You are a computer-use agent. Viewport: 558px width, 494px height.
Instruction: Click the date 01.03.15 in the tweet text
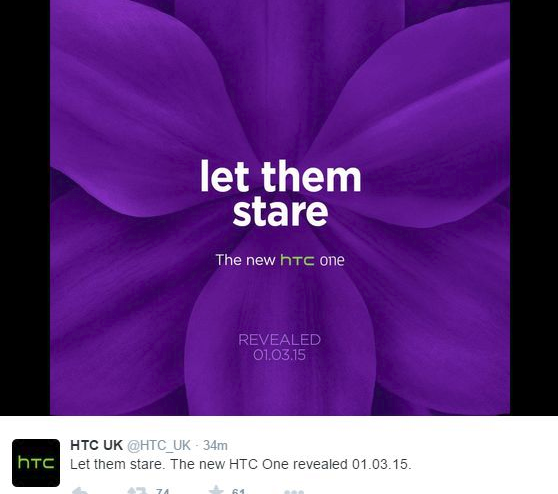coord(380,464)
